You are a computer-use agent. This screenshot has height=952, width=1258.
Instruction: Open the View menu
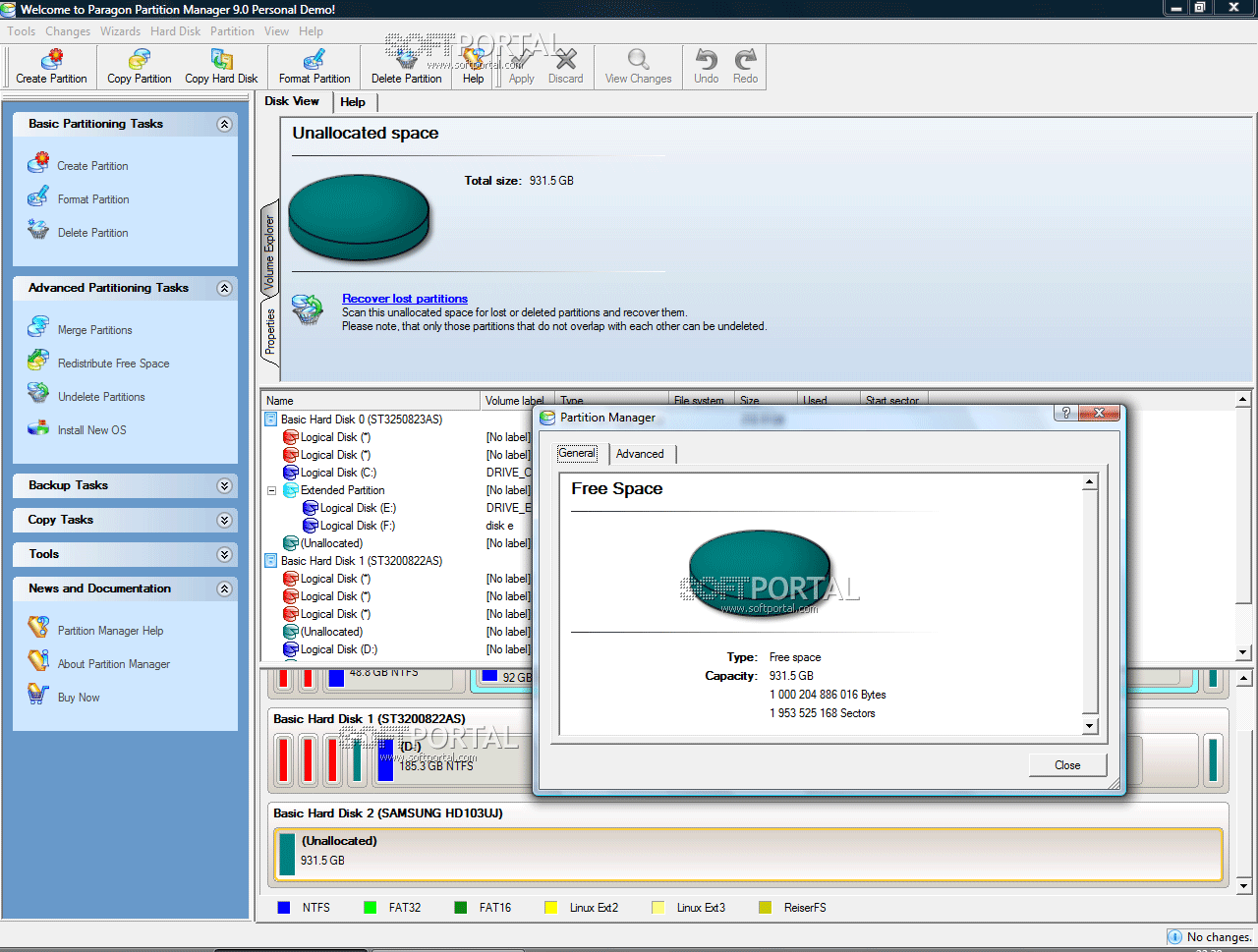[x=276, y=31]
